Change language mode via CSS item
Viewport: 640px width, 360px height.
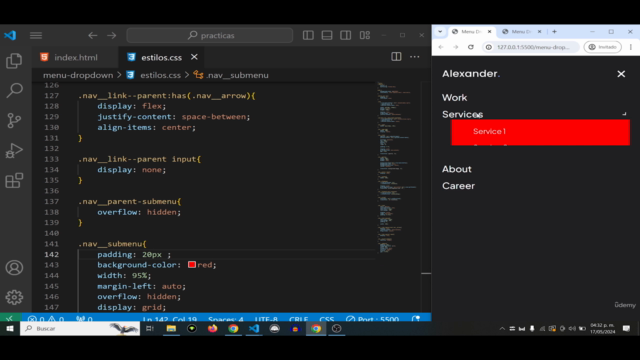coord(327,319)
